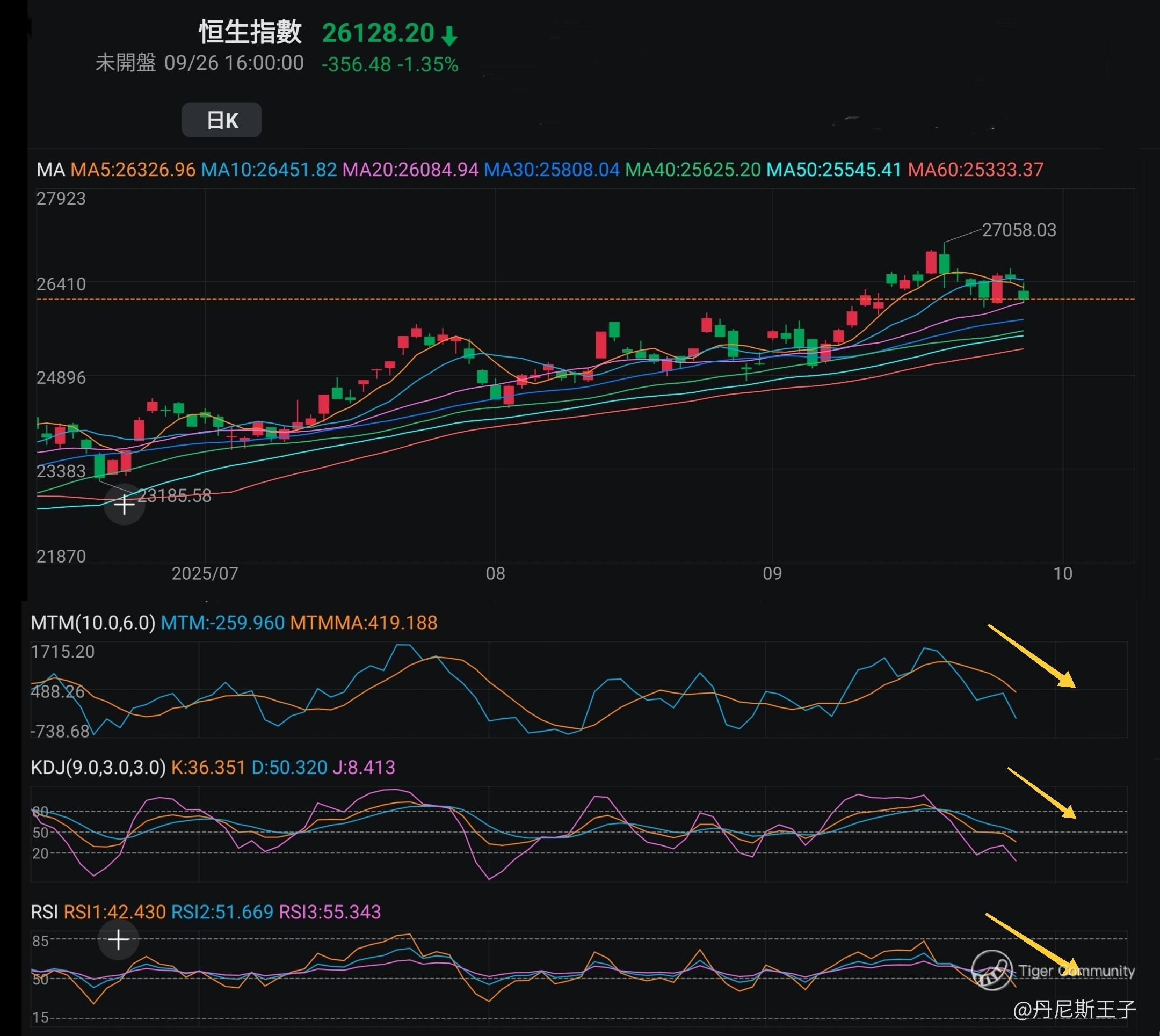The image size is (1160, 1036).
Task: Click the Tiger Community logo icon
Action: pyautogui.click(x=991, y=971)
